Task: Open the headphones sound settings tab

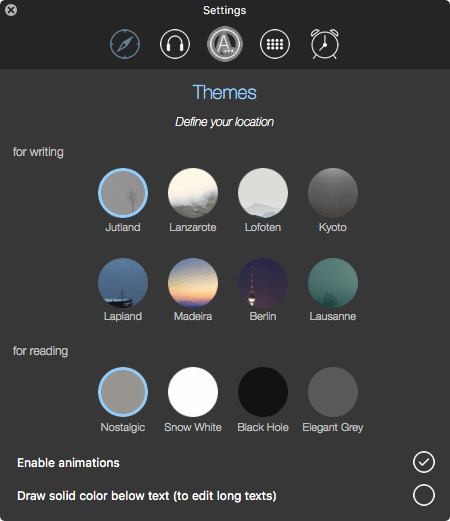Action: click(x=175, y=44)
